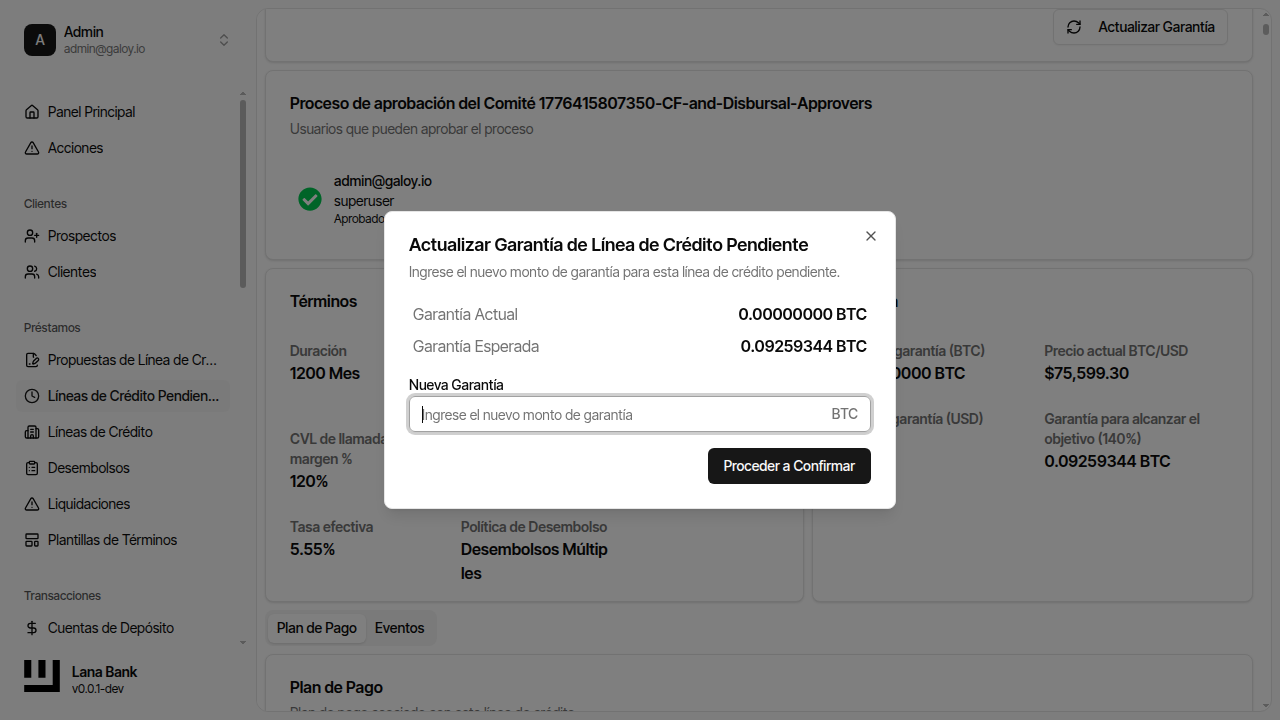Click the Clientes people icon
The height and width of the screenshot is (720, 1280).
click(x=32, y=272)
